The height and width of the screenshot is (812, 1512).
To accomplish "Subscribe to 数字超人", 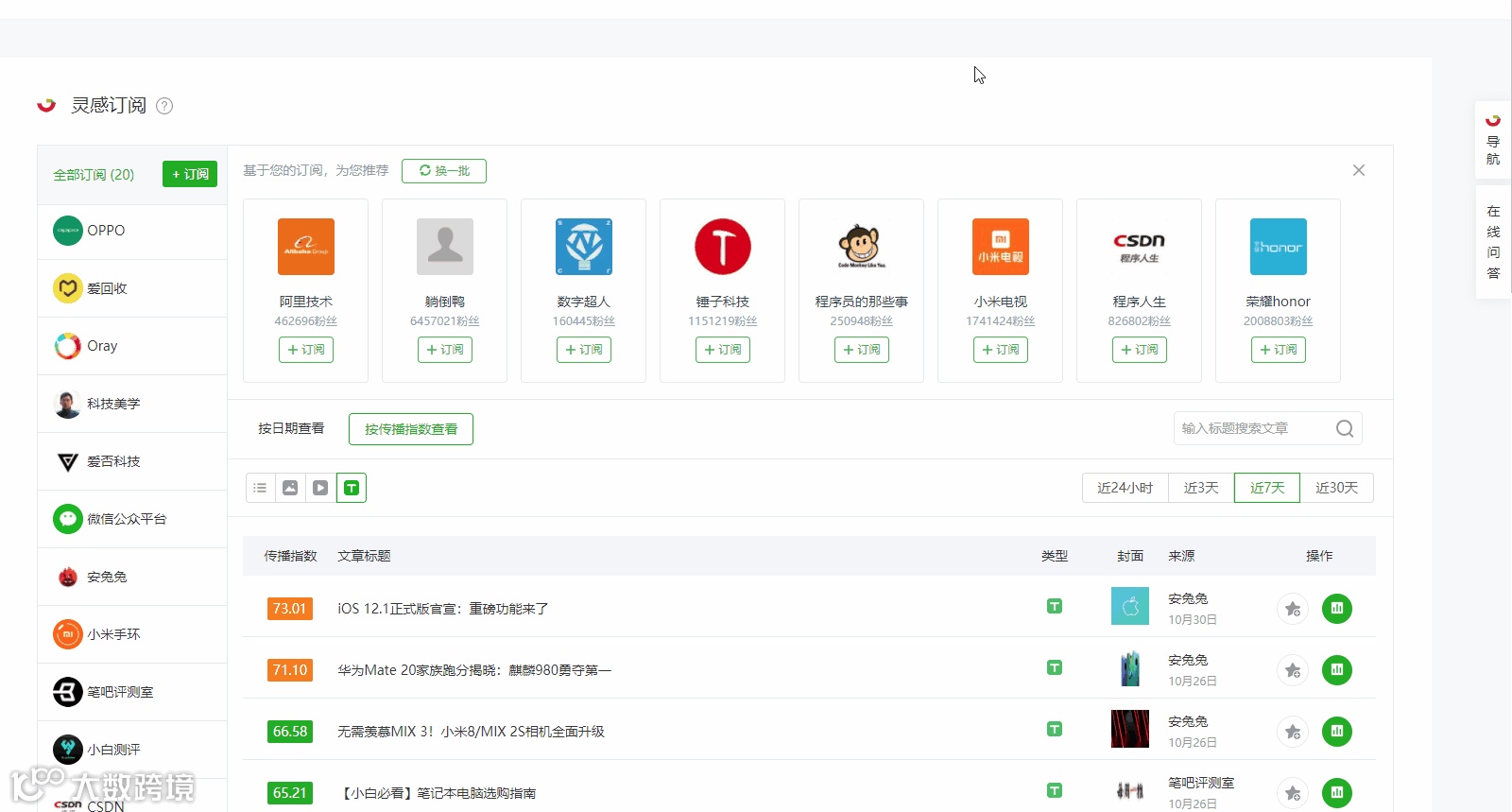I will click(584, 350).
